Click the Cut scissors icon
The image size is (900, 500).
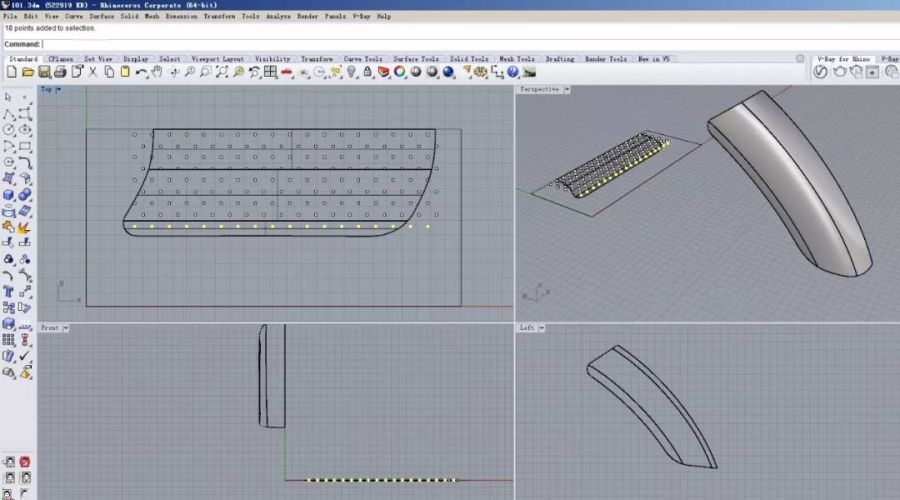93,72
